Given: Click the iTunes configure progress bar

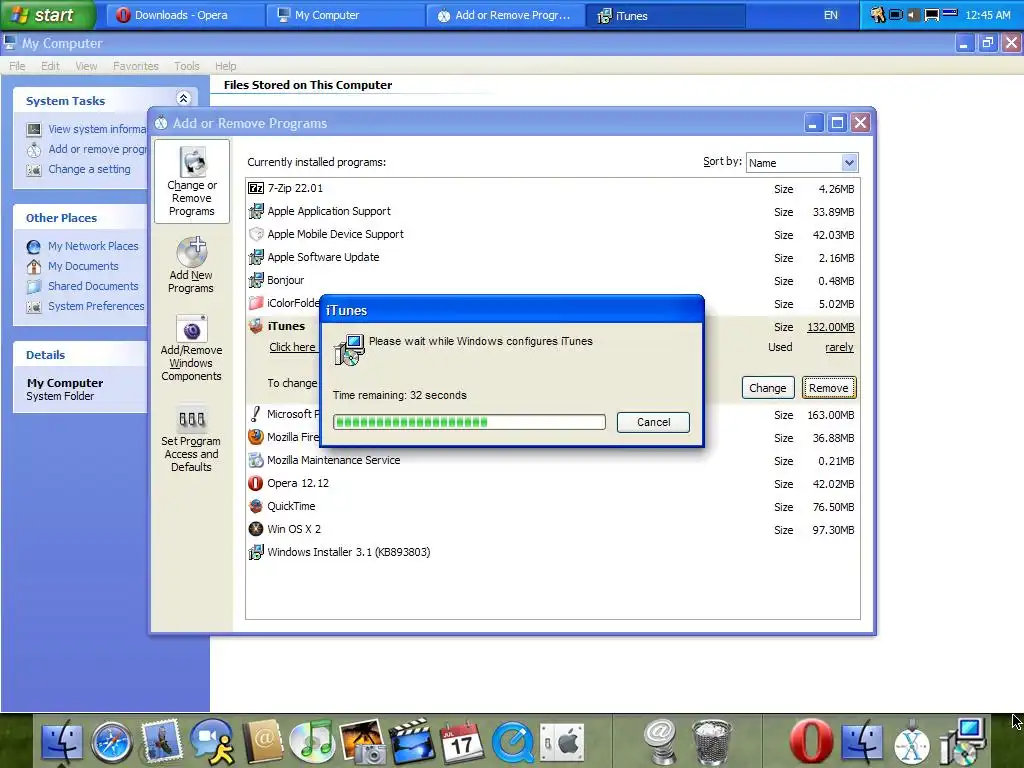Looking at the screenshot, I should tap(469, 422).
